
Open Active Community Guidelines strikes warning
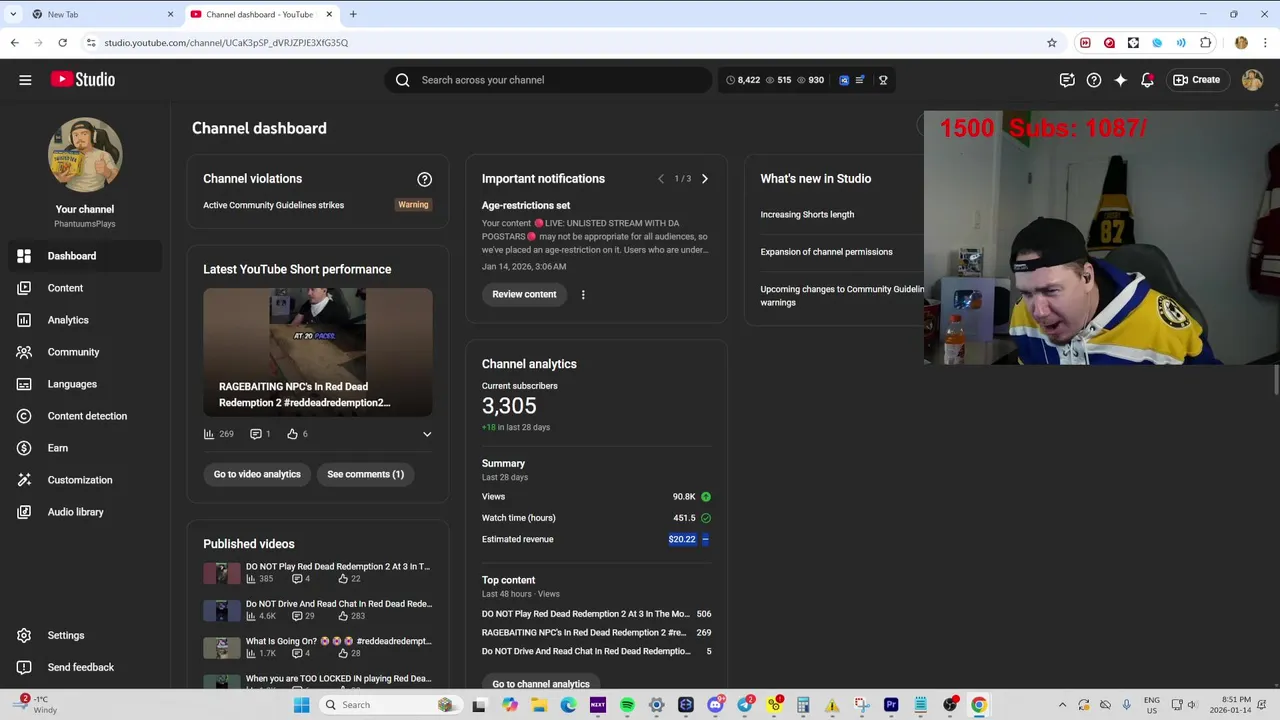click(413, 205)
